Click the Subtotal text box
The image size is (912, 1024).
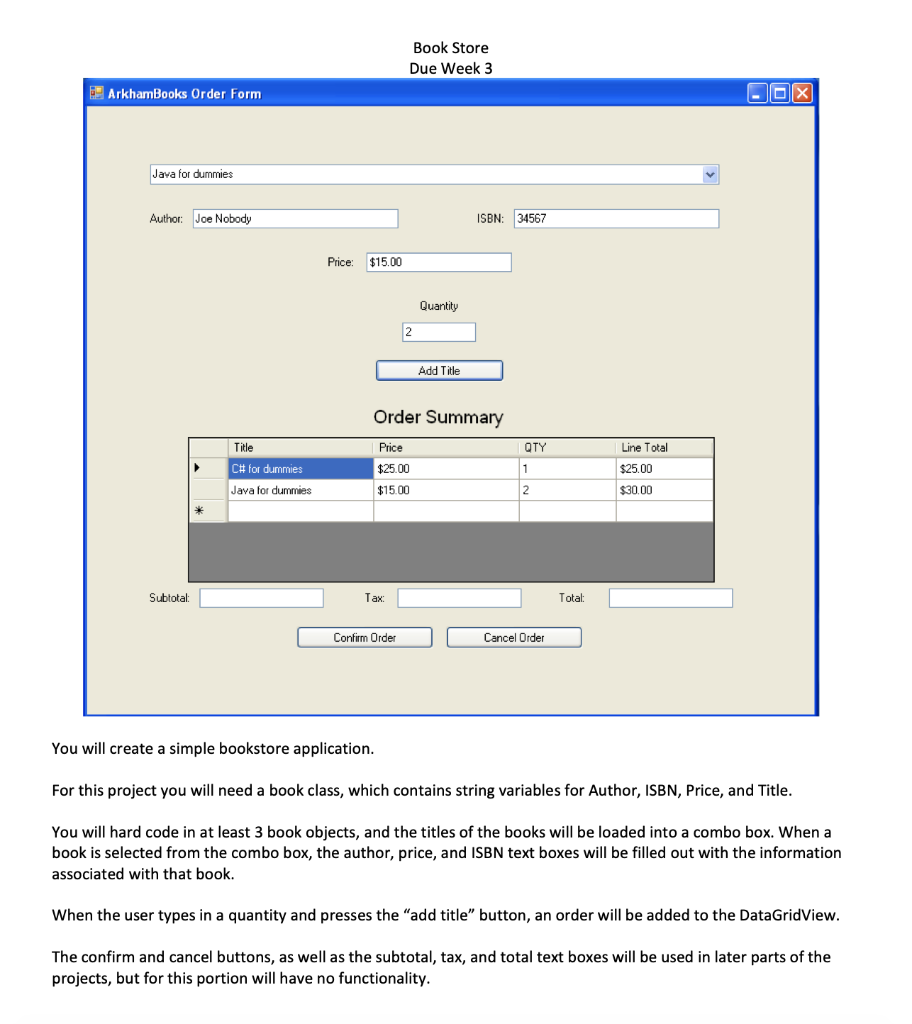coord(261,597)
